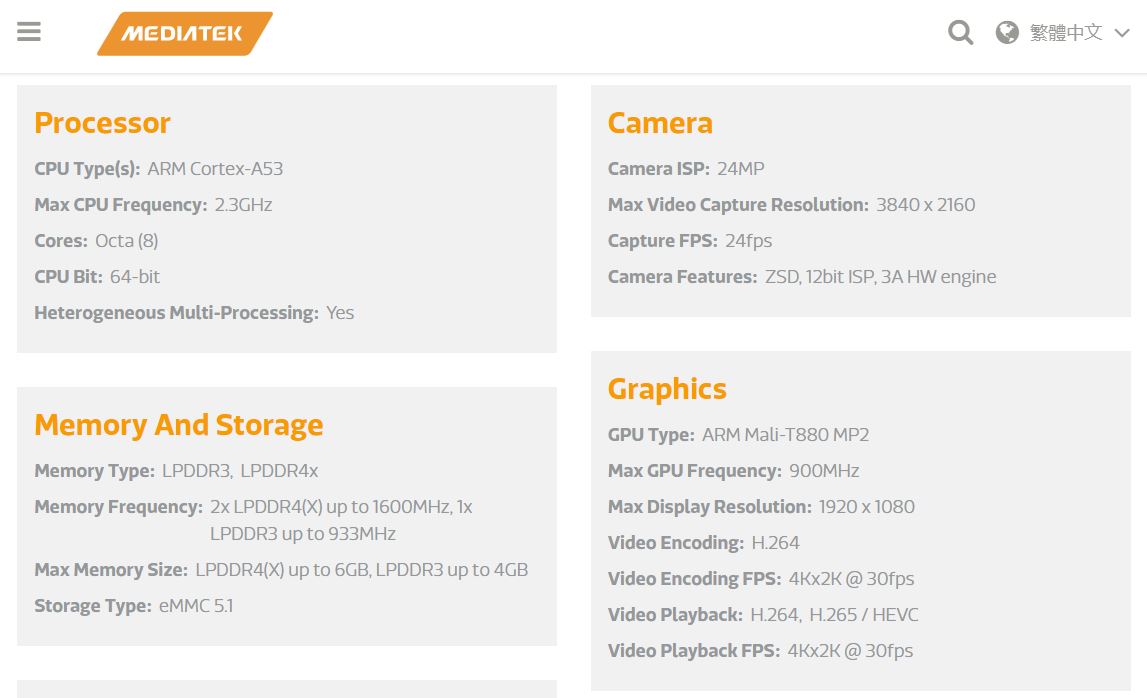
Task: Expand the language dropdown chevron
Action: pyautogui.click(x=1122, y=34)
